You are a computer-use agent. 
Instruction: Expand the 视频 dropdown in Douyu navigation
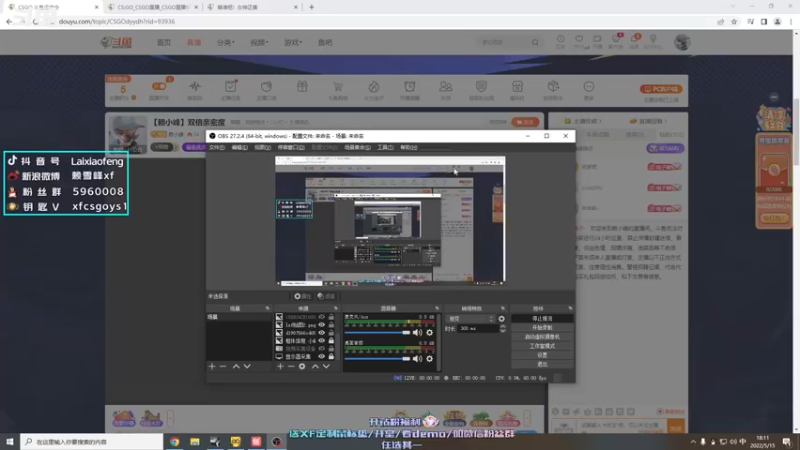pyautogui.click(x=259, y=42)
